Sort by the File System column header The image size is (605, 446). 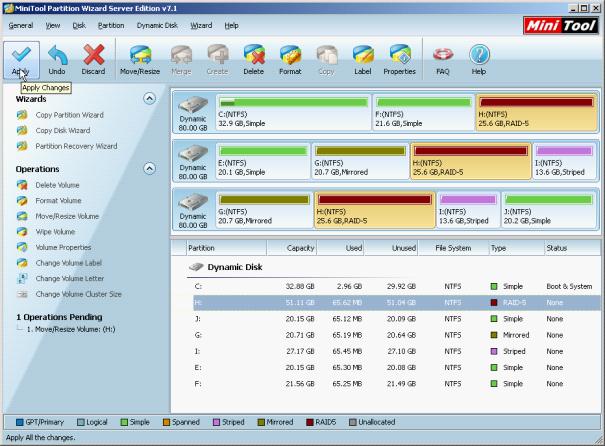(x=453, y=248)
